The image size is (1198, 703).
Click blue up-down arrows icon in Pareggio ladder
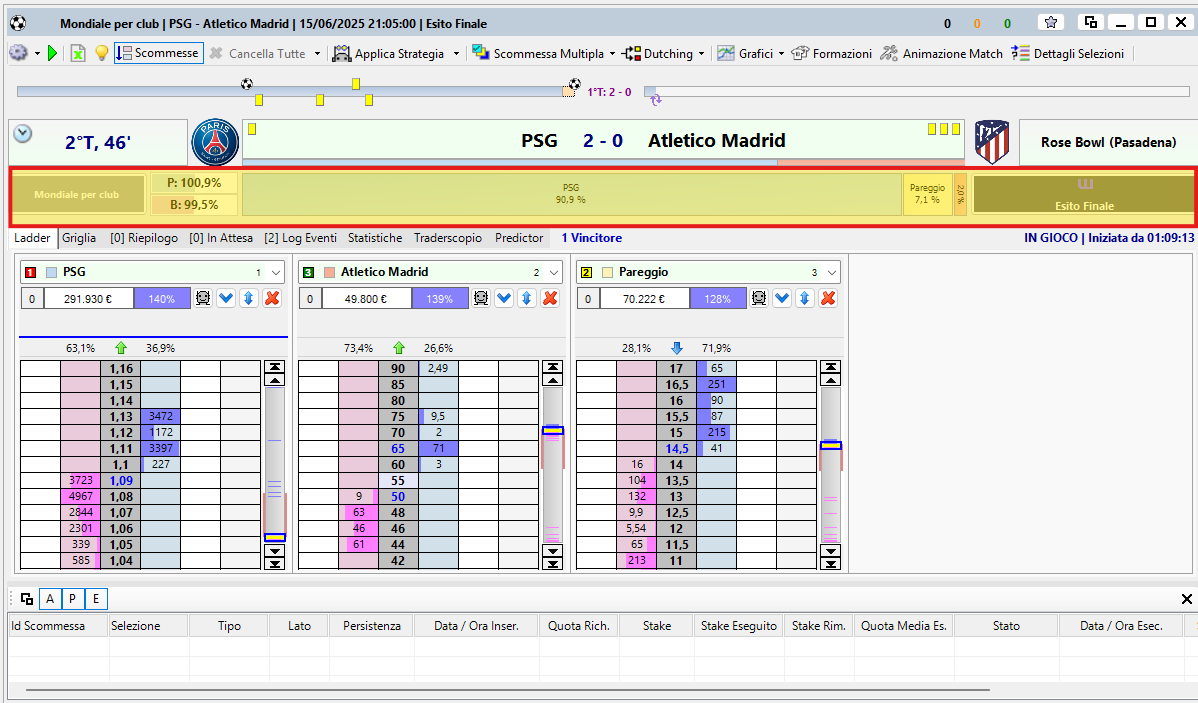coord(805,298)
